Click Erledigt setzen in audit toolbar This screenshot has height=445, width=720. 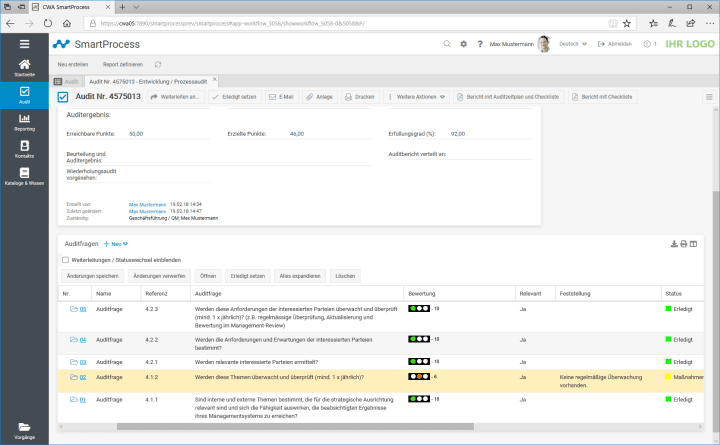coord(235,97)
